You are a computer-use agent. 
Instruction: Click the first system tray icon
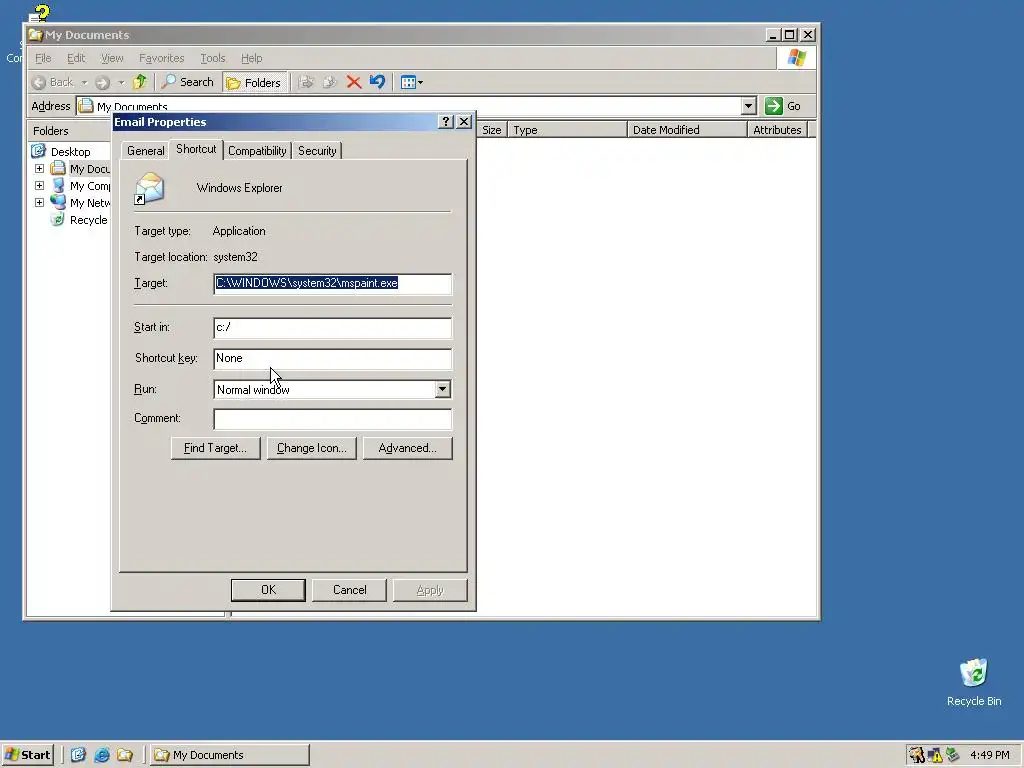917,756
